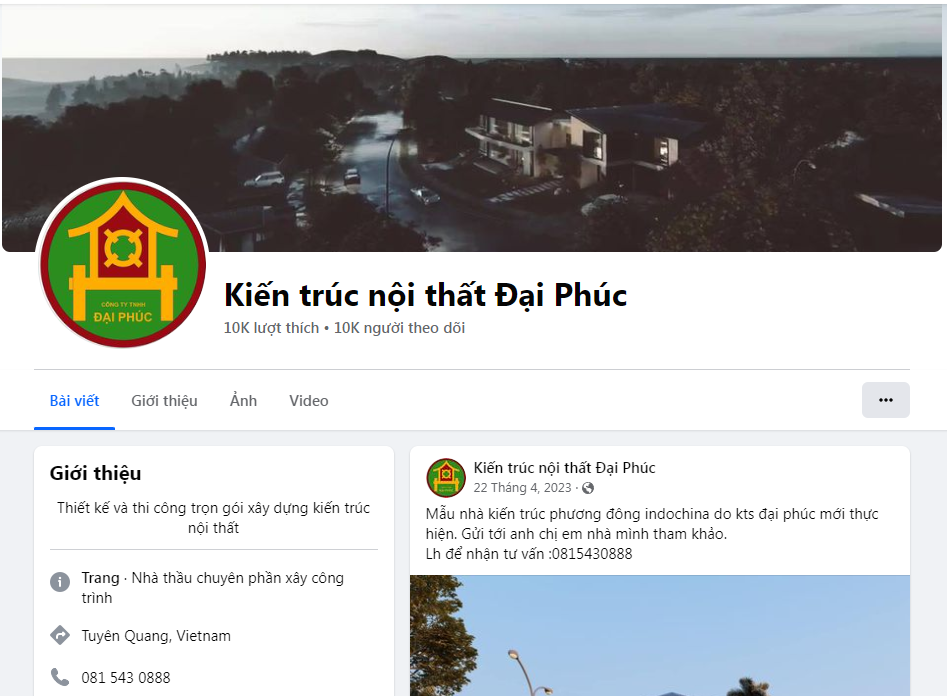947x696 pixels.
Task: Click the Tuyên Quang, Vietnam location link
Action: [156, 636]
